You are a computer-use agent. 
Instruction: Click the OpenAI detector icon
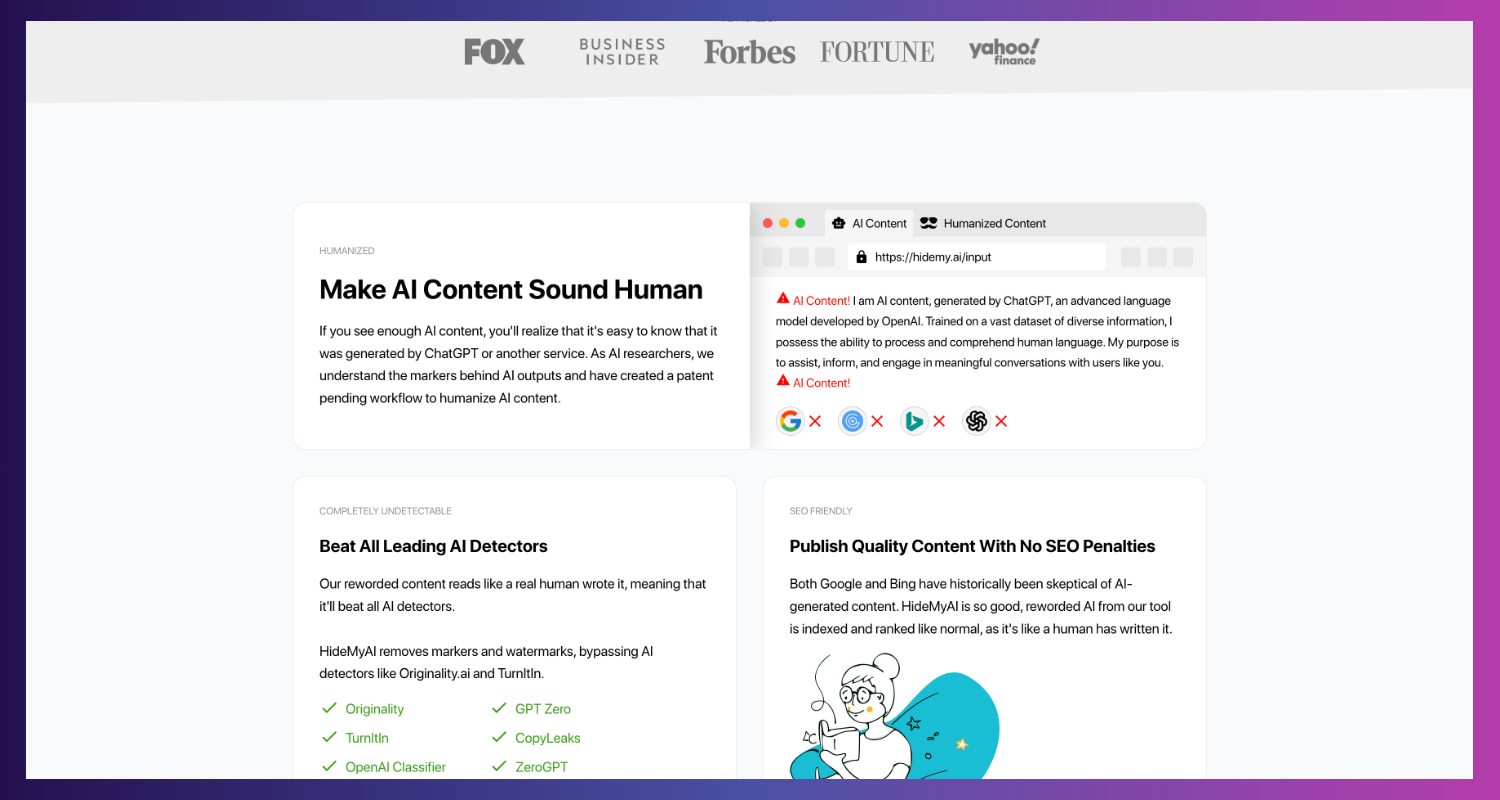977,421
